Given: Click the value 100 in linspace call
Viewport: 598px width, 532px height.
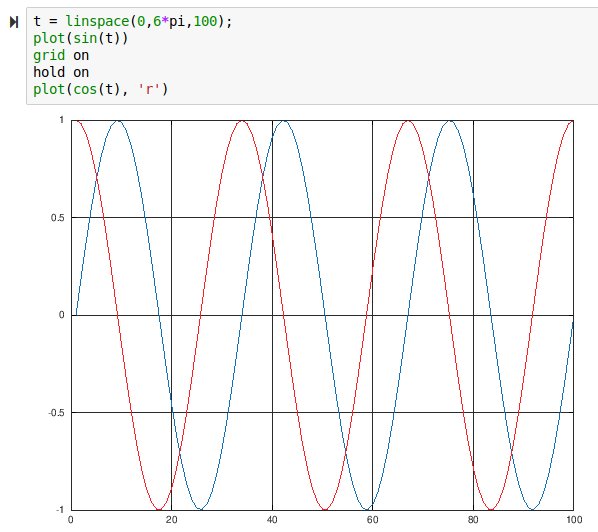Looking at the screenshot, I should tap(205, 21).
